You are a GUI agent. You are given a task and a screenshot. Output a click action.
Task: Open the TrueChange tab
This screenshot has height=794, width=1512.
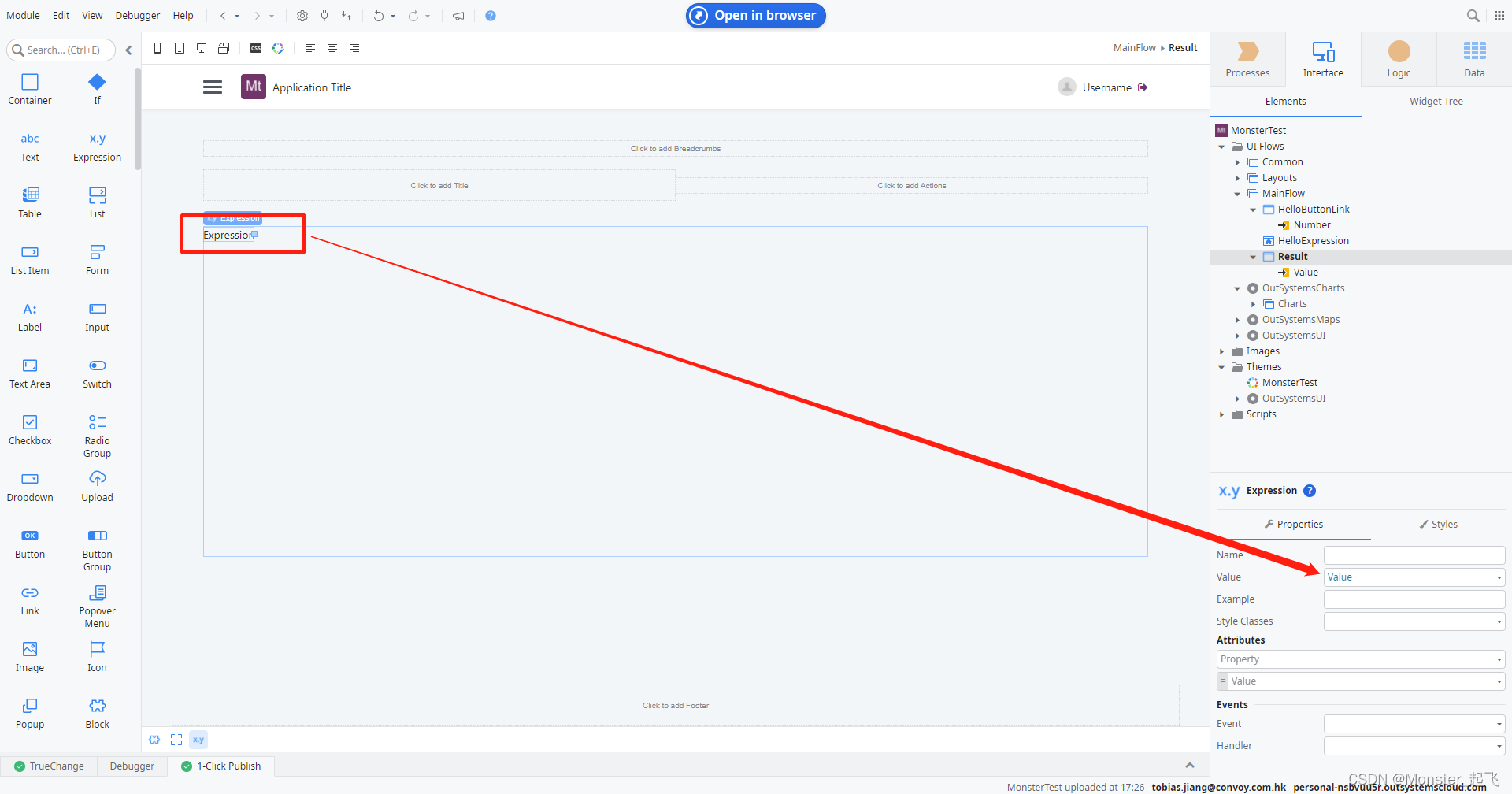pyautogui.click(x=49, y=766)
